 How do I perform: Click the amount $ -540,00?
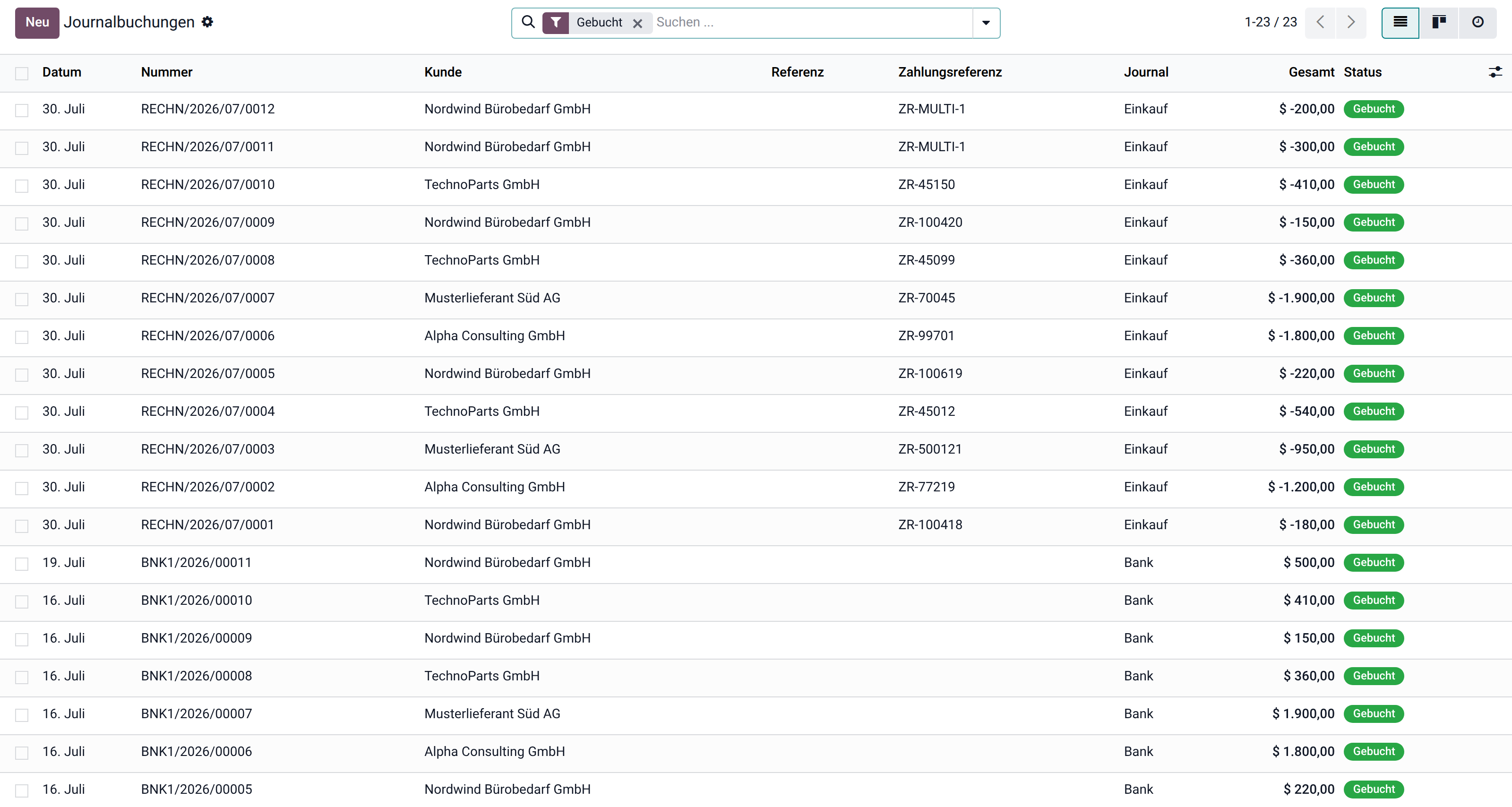(1306, 412)
